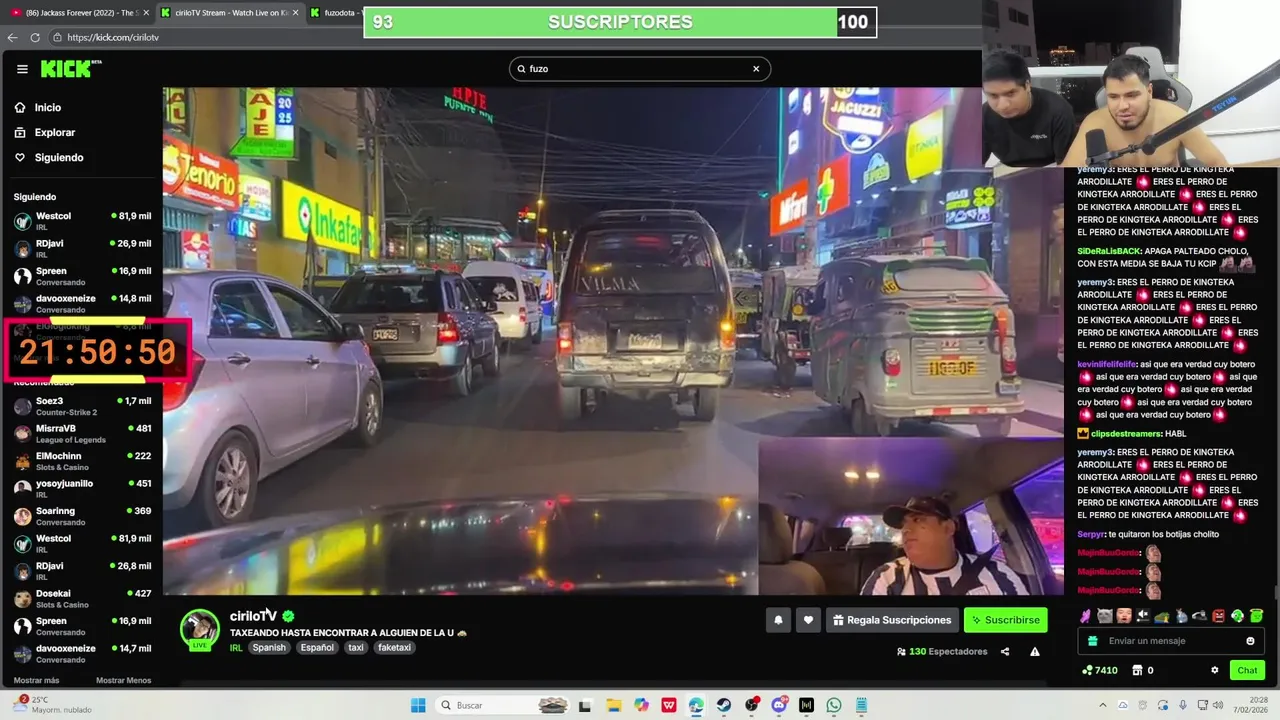Click the IRL category link
Viewport: 1280px width, 720px height.
(x=236, y=648)
